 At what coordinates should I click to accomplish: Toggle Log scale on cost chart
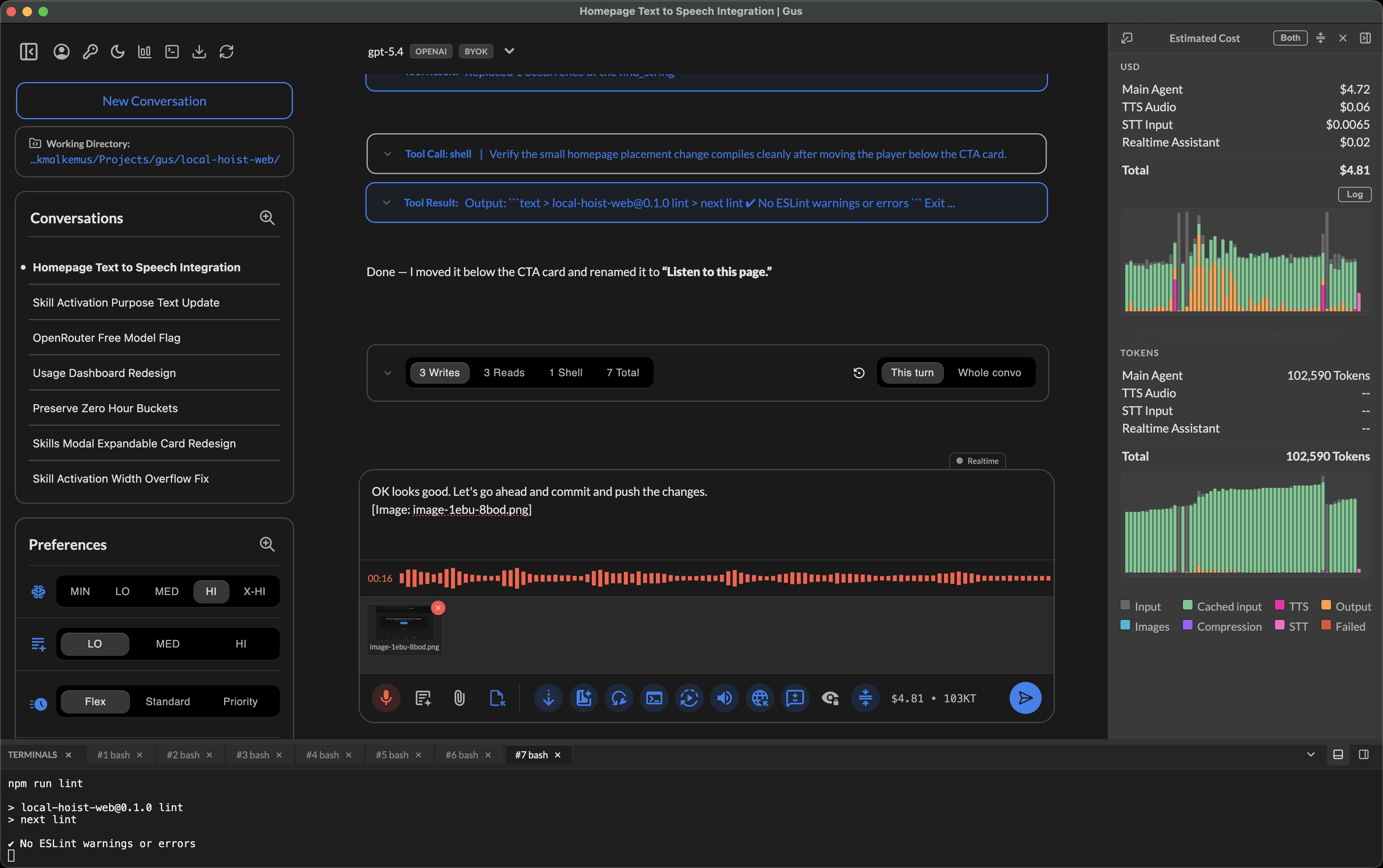[1354, 194]
